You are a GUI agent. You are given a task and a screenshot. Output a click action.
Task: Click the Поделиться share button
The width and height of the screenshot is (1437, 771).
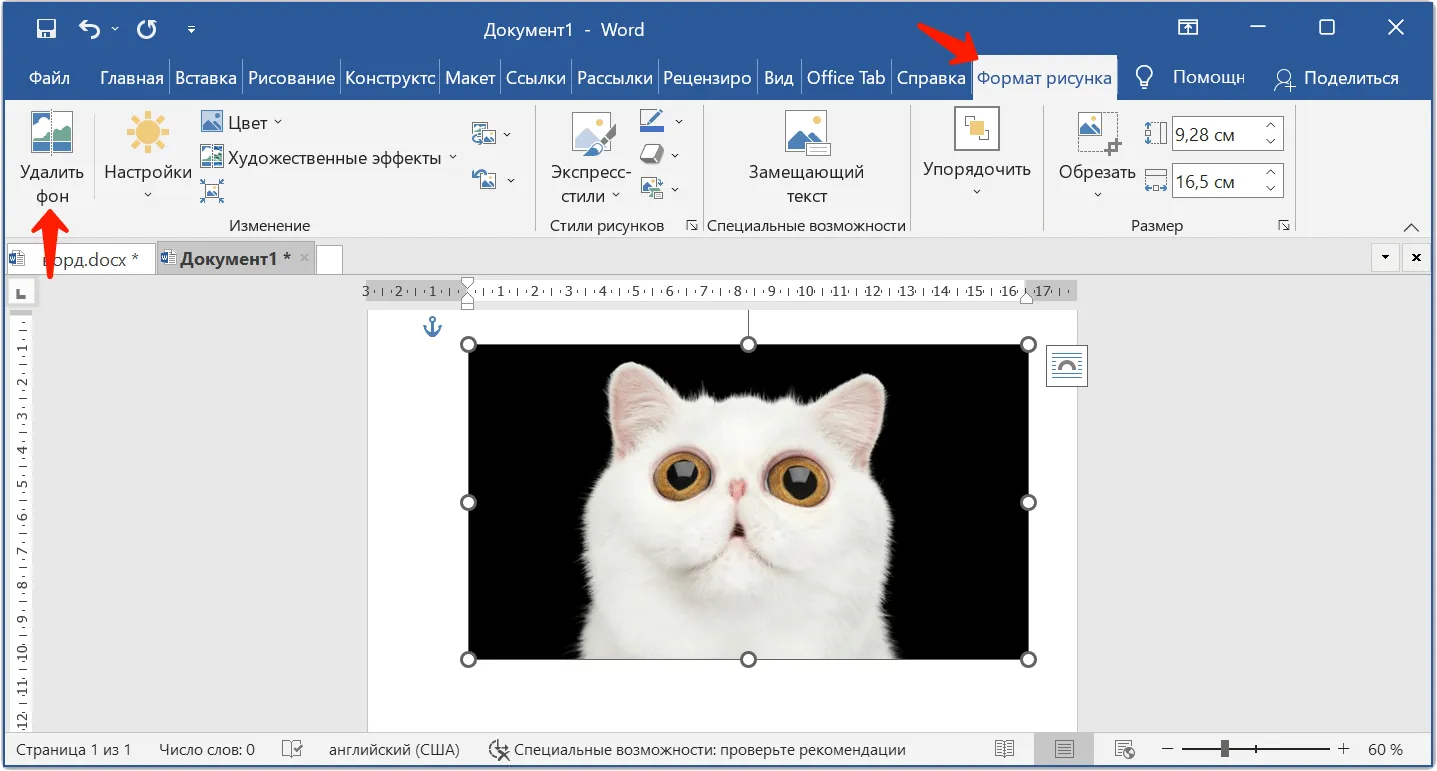1335,78
